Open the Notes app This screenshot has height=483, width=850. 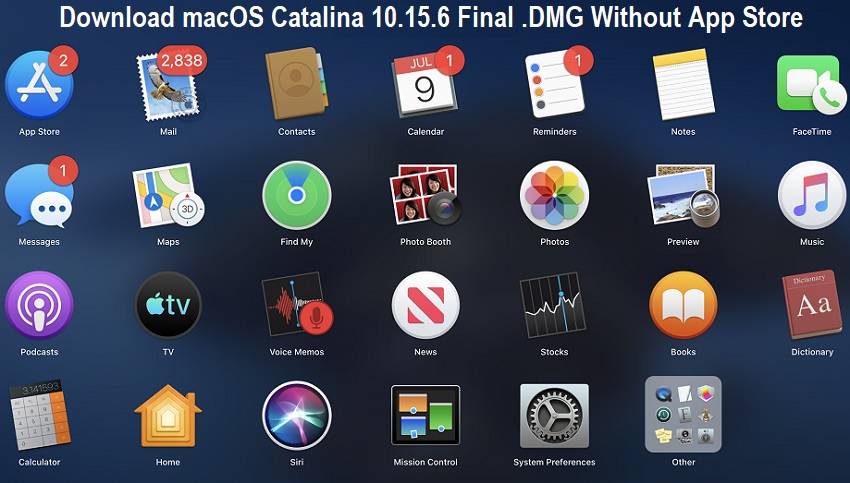(683, 84)
